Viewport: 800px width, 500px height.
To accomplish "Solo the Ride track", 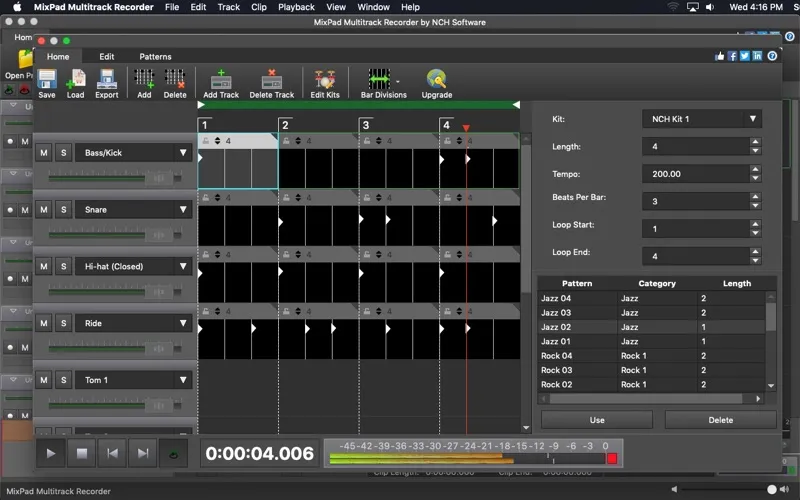I will point(63,323).
